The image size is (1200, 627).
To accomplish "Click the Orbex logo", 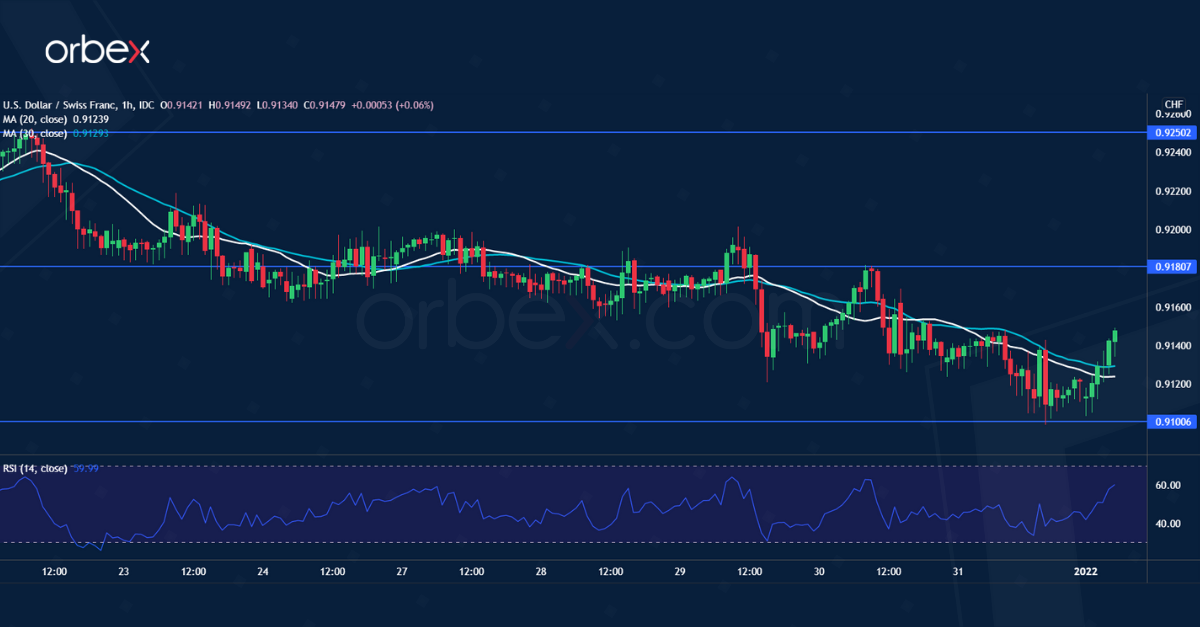I will (x=100, y=48).
